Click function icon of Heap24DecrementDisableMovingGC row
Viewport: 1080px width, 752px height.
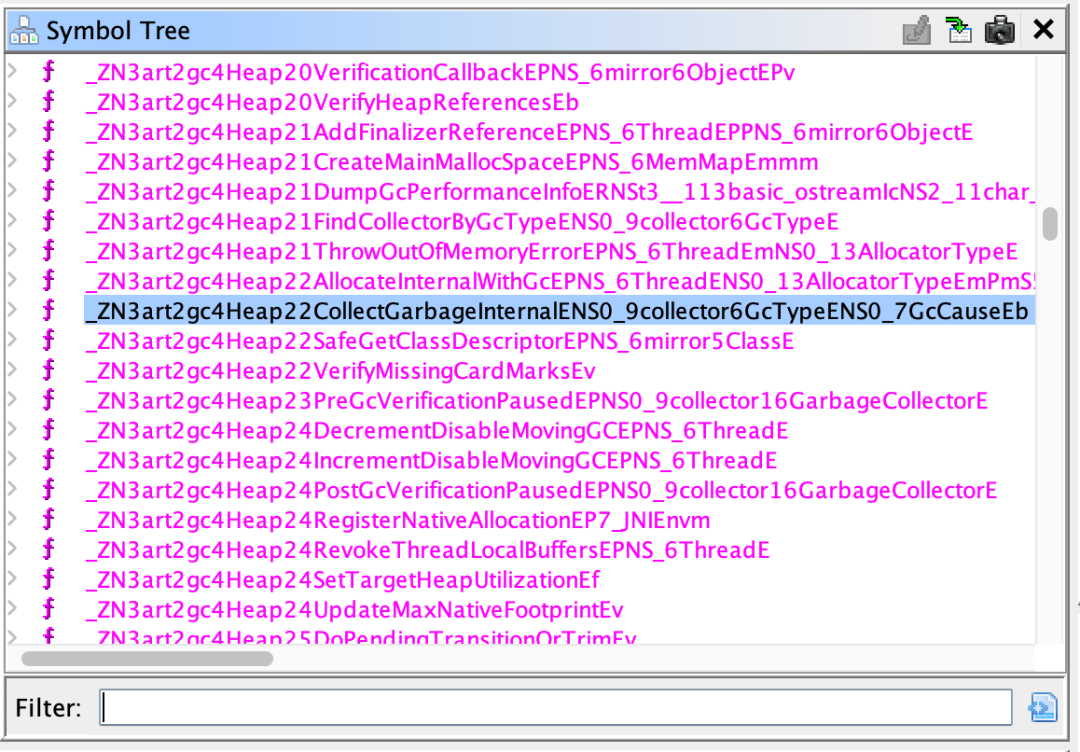coord(48,430)
